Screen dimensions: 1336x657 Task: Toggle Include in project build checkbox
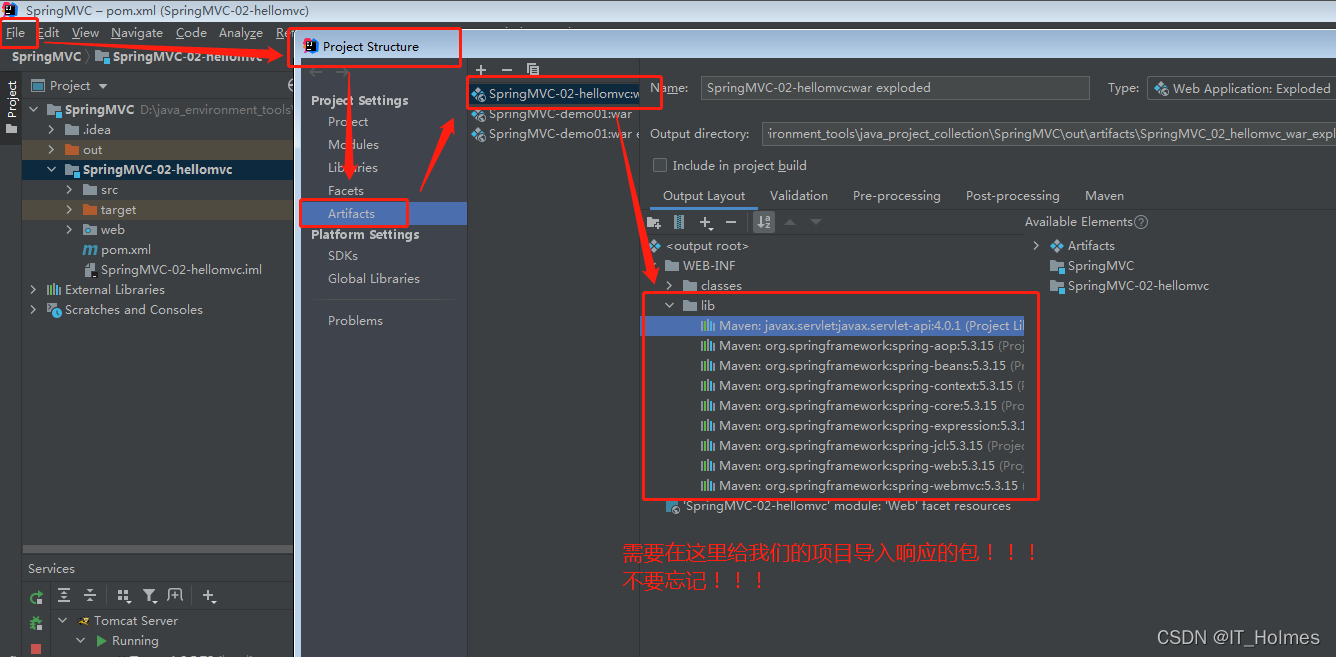(x=660, y=165)
